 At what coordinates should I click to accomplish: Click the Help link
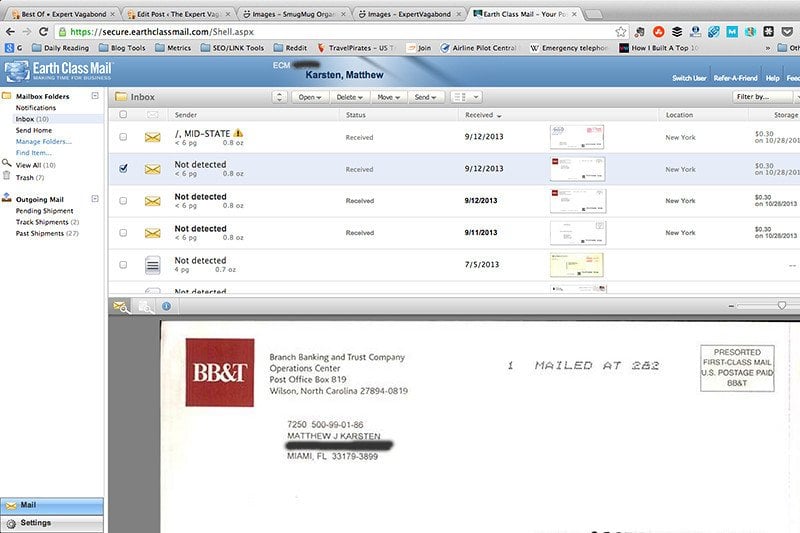[x=772, y=78]
